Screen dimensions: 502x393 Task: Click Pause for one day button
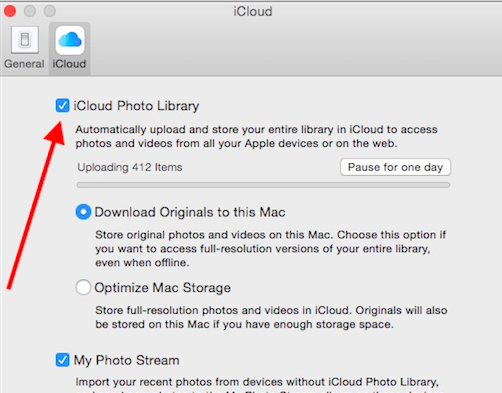click(395, 167)
